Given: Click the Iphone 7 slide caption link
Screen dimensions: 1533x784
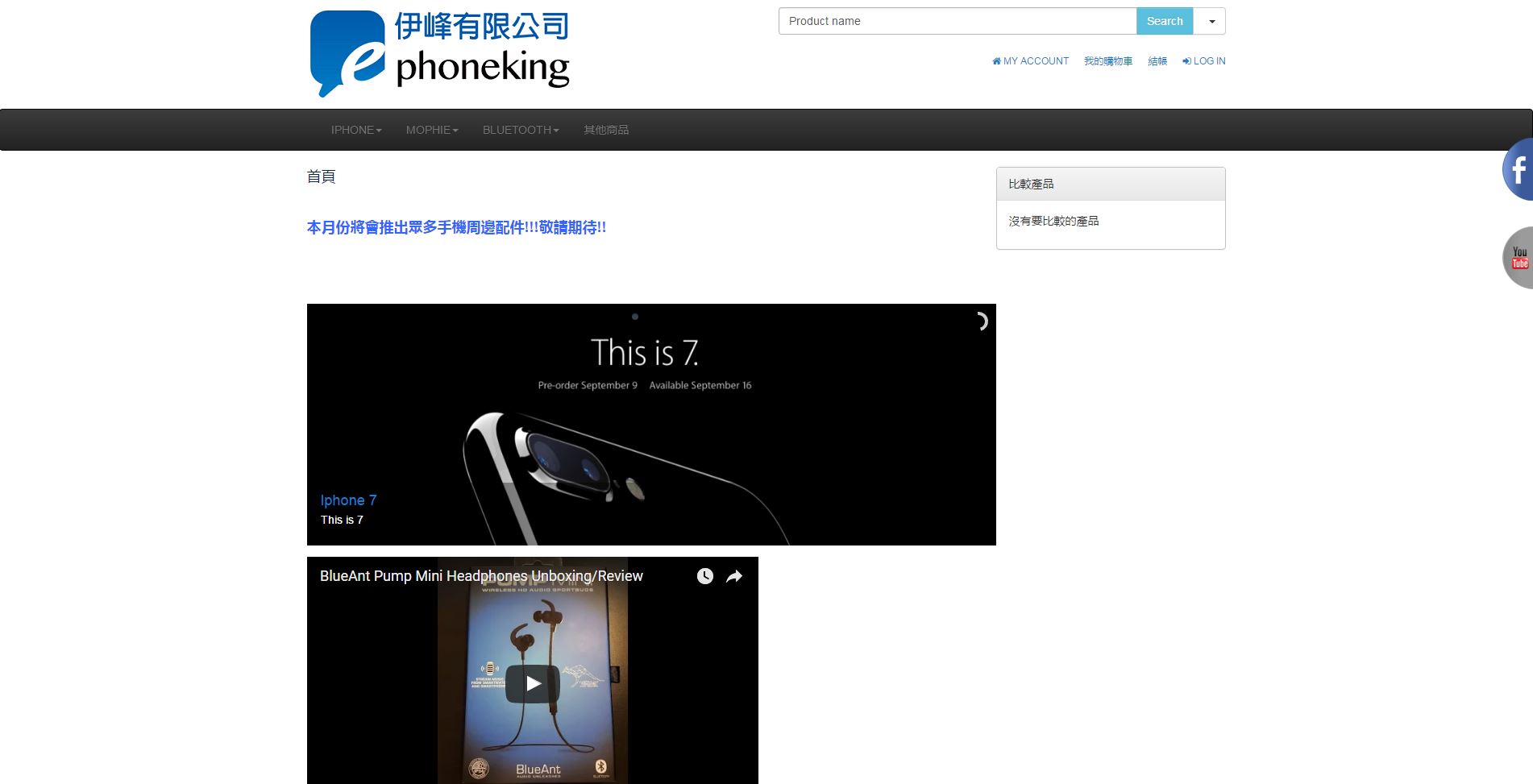Looking at the screenshot, I should click(x=348, y=500).
